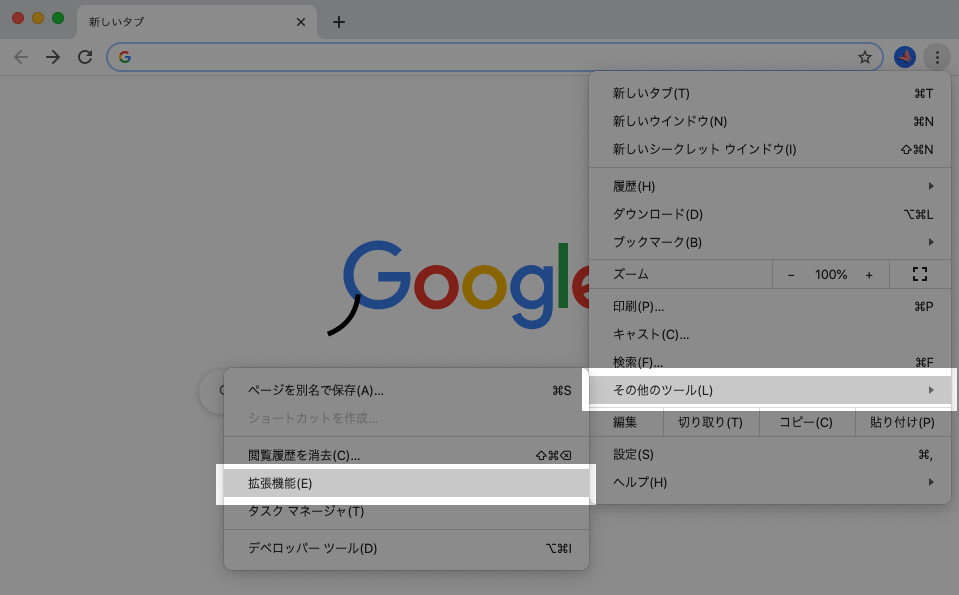The width and height of the screenshot is (959, 595).
Task: Select 拡張機能(E) from the submenu
Action: pos(405,483)
